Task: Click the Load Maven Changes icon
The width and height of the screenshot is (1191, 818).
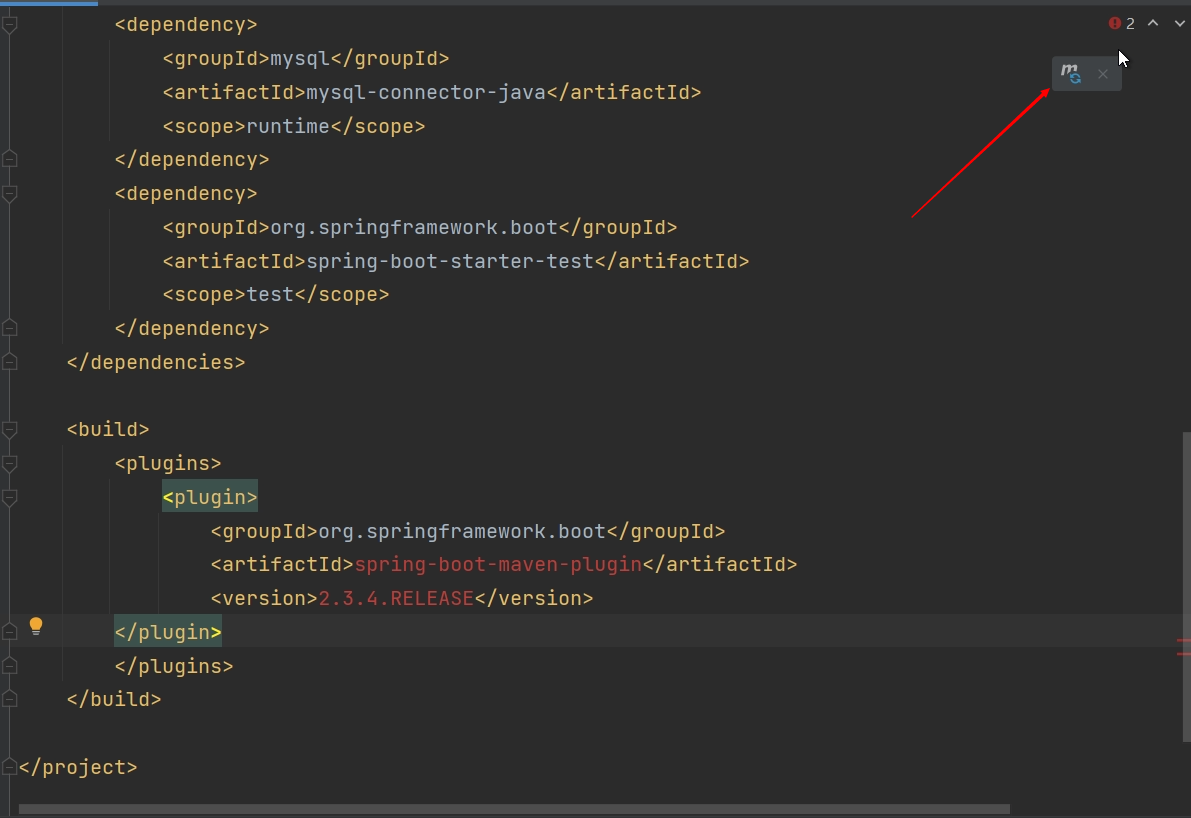Action: coord(1071,74)
